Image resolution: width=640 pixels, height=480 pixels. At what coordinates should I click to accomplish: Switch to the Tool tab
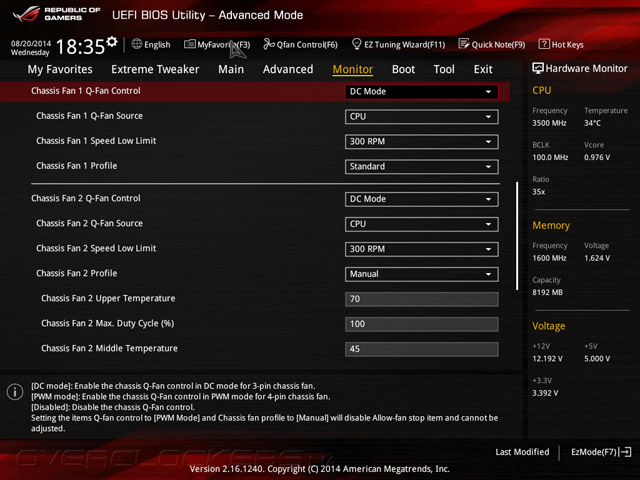coord(444,69)
